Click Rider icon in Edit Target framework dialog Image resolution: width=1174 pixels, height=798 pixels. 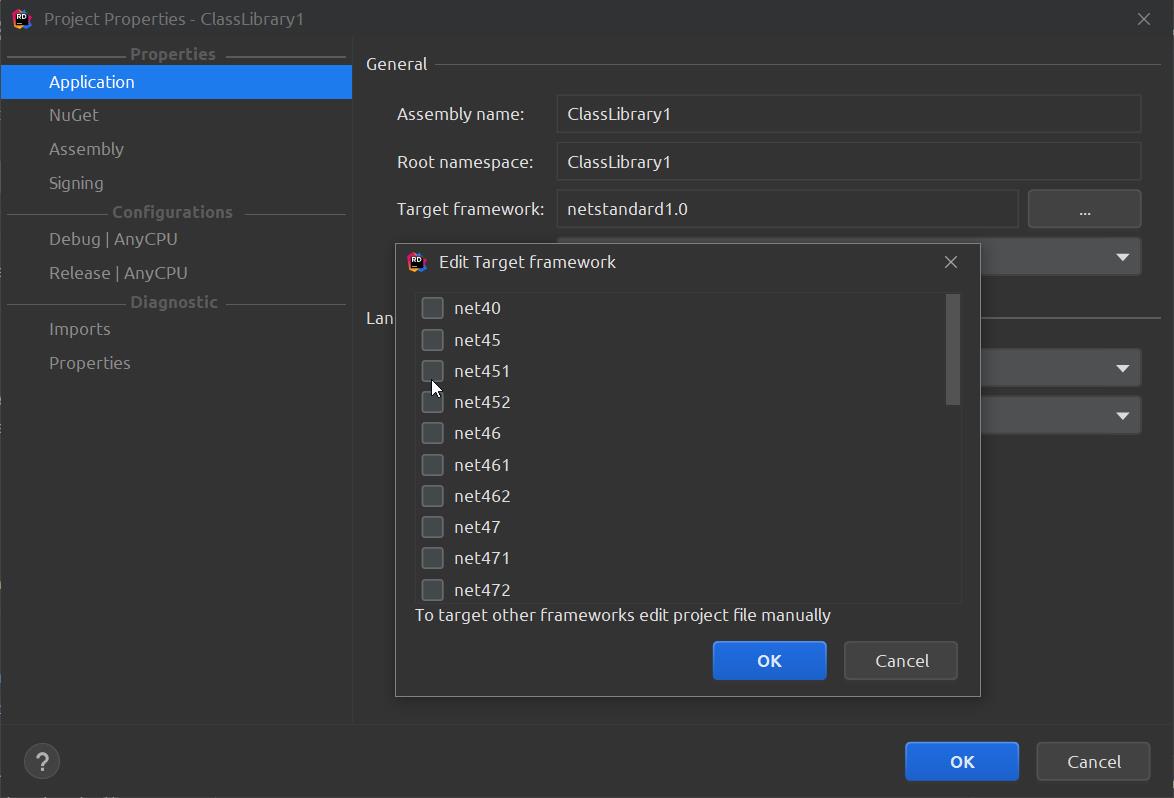(417, 262)
